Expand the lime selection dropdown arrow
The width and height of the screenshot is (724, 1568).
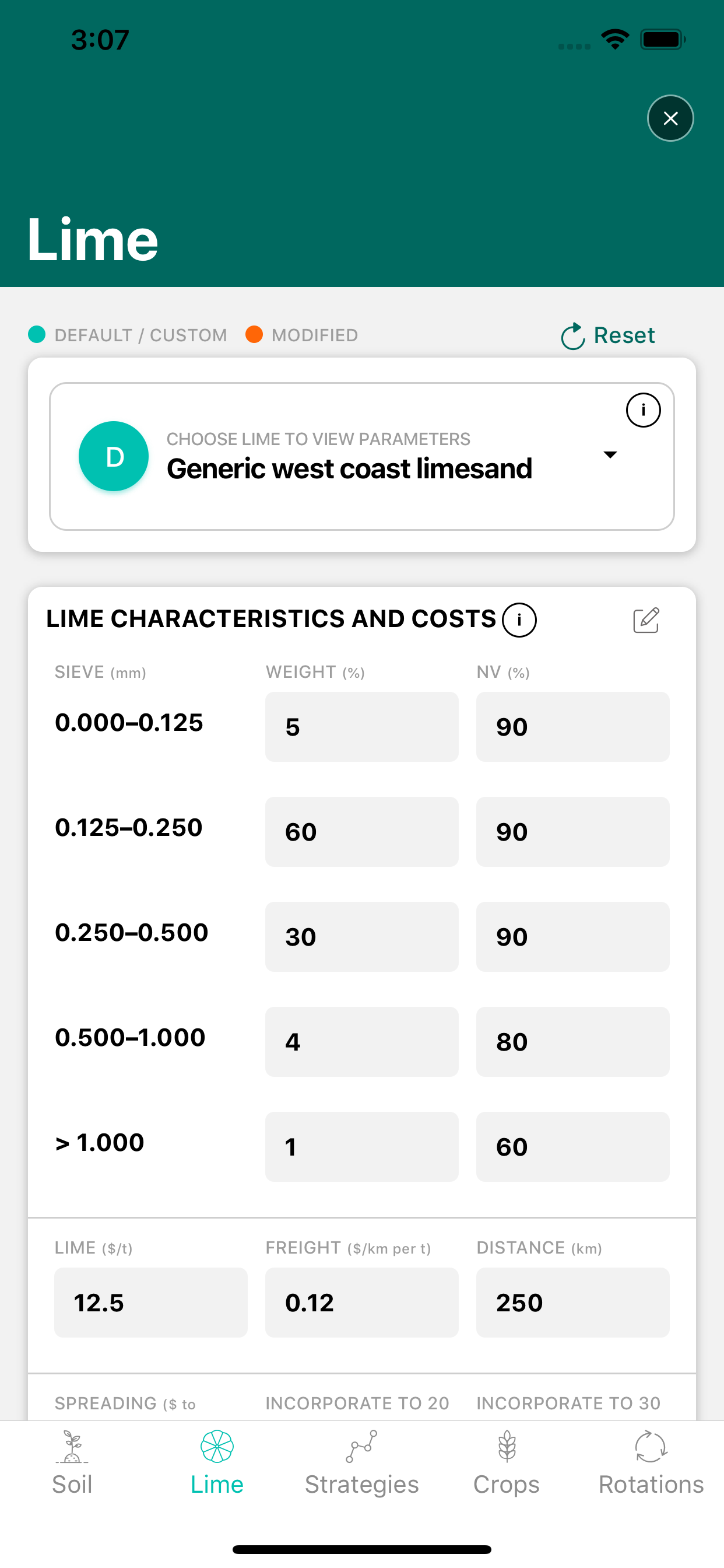(610, 454)
